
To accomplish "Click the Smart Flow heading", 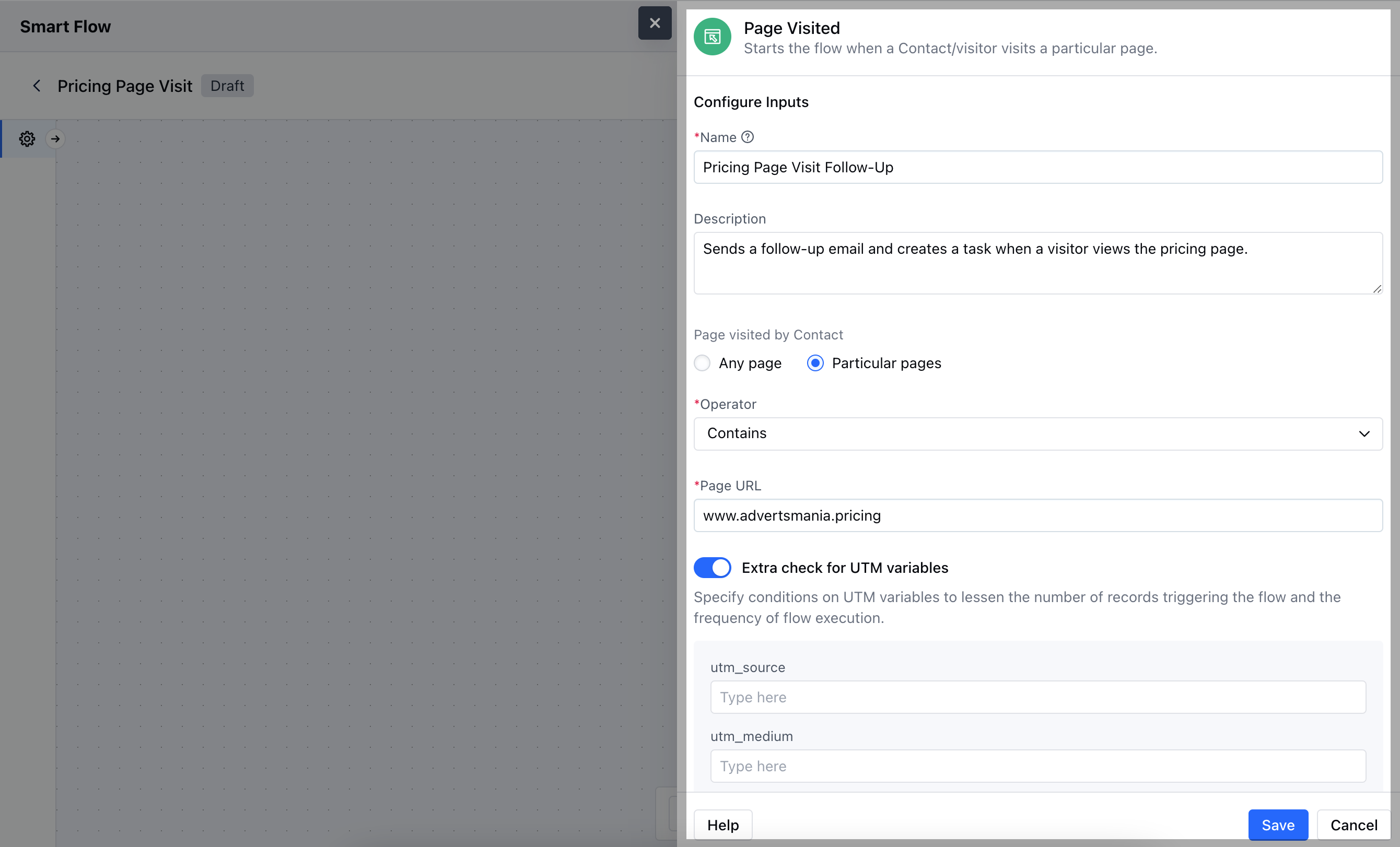I will pos(65,27).
